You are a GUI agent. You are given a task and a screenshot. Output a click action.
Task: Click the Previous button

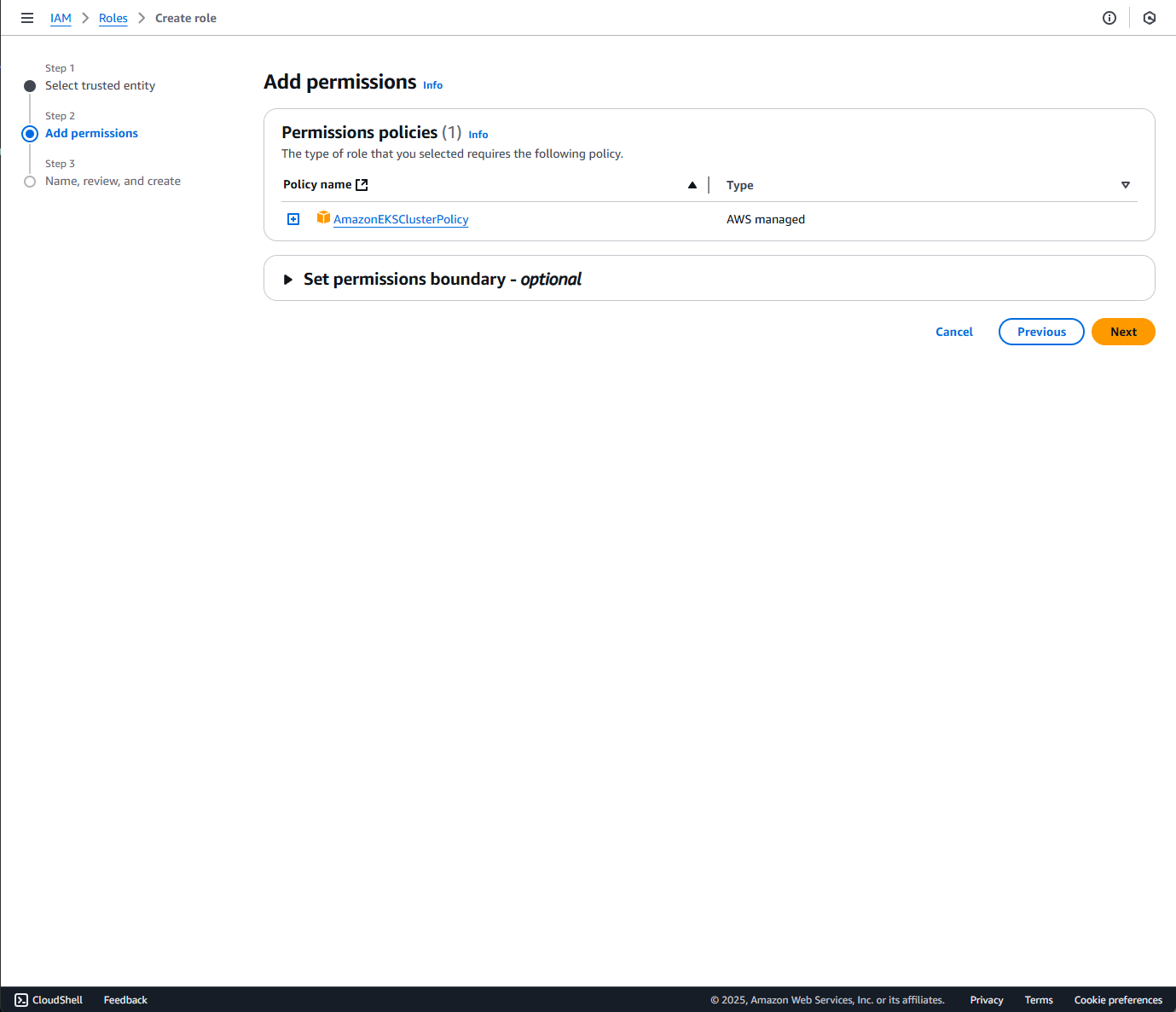pyautogui.click(x=1041, y=332)
